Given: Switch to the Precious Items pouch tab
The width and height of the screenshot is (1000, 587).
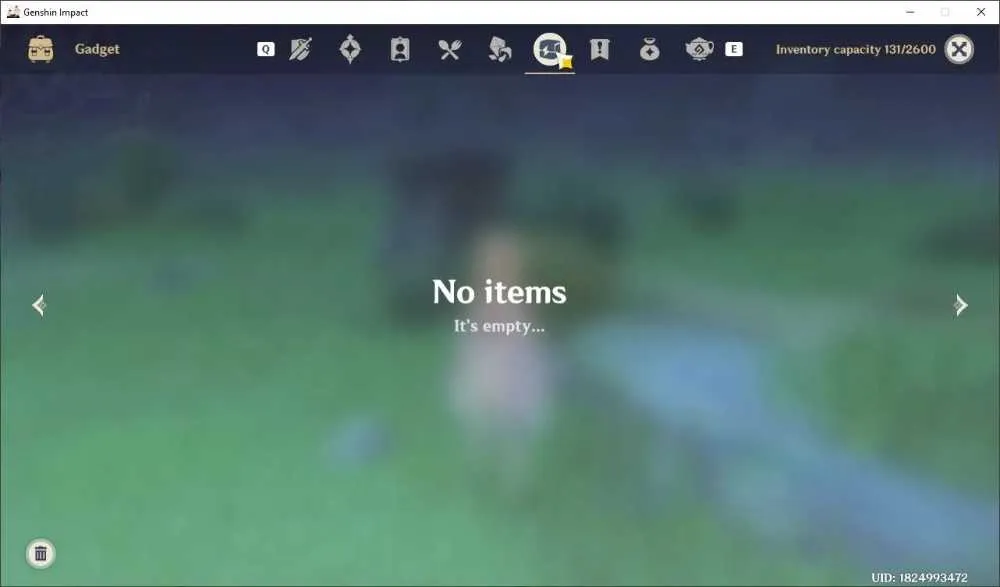Looking at the screenshot, I should (649, 49).
